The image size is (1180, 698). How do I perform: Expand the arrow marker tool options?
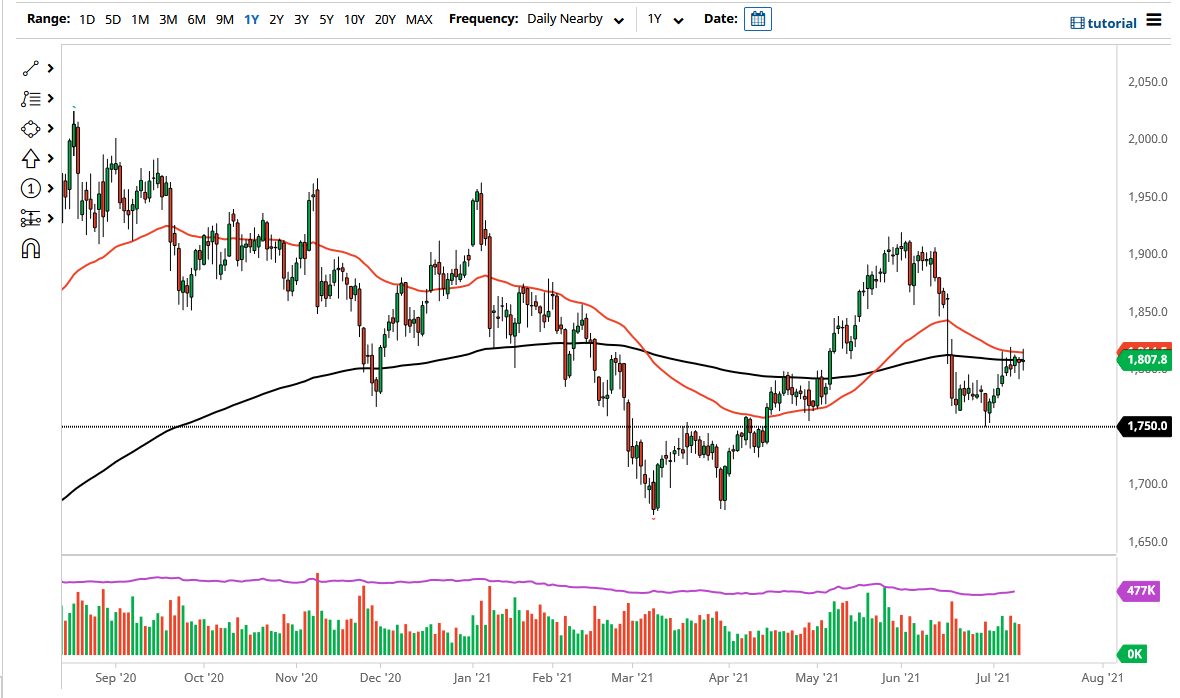coord(50,159)
